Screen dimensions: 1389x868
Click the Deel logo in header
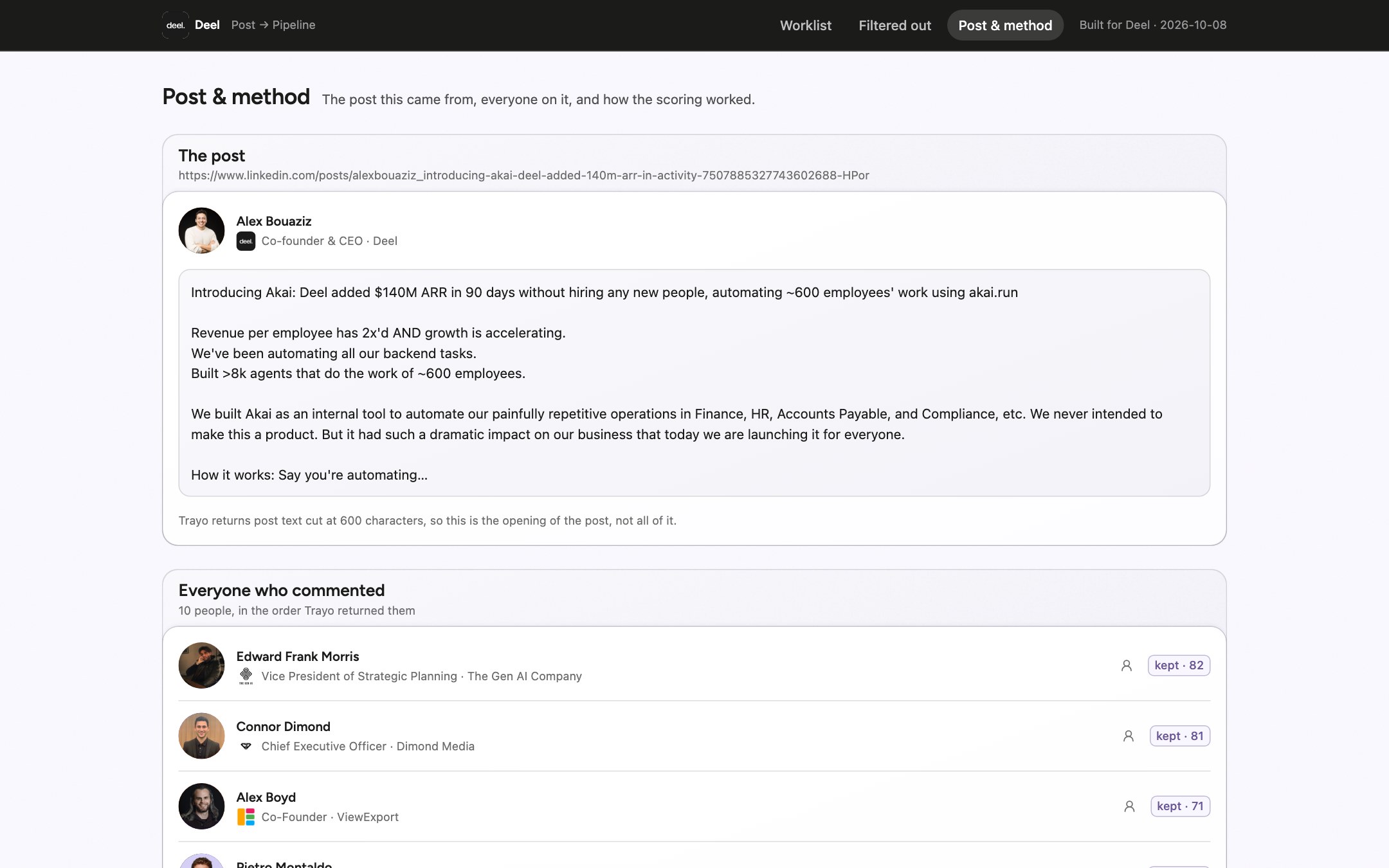point(176,25)
